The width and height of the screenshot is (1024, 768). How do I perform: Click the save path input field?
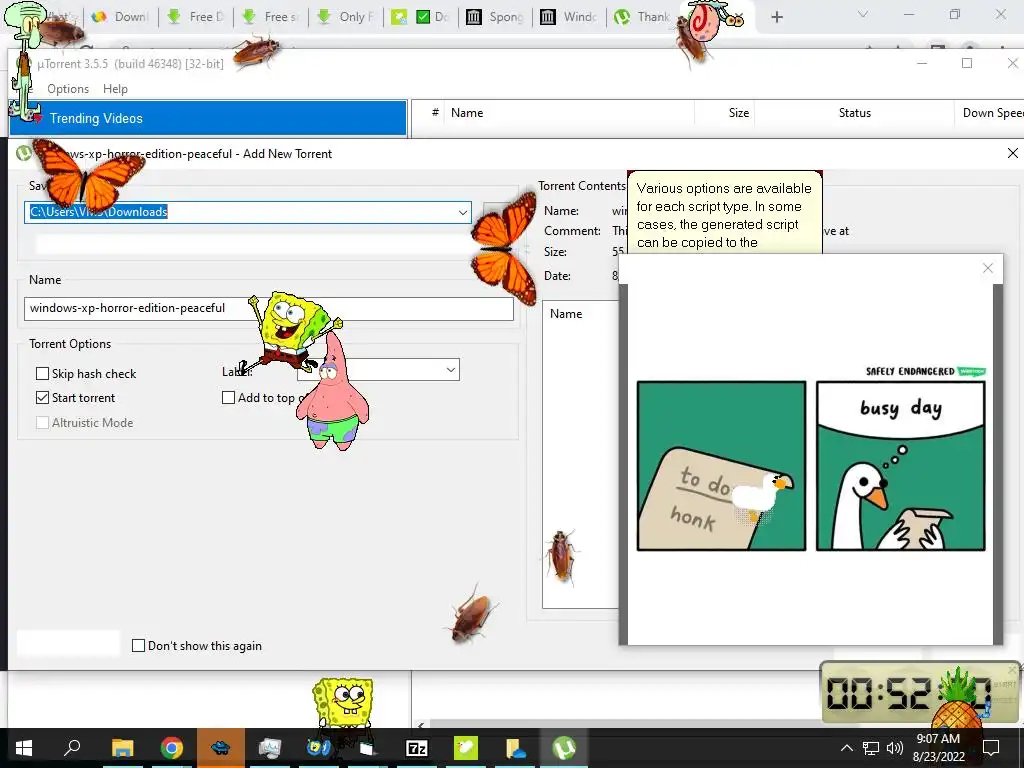coord(248,212)
